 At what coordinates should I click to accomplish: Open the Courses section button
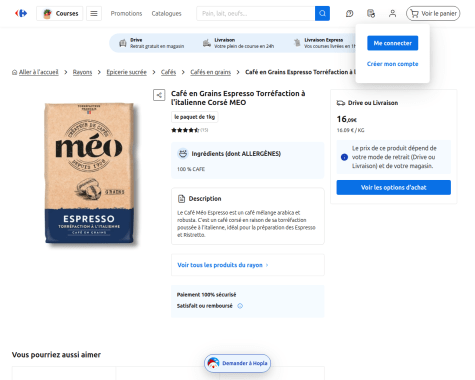click(60, 14)
